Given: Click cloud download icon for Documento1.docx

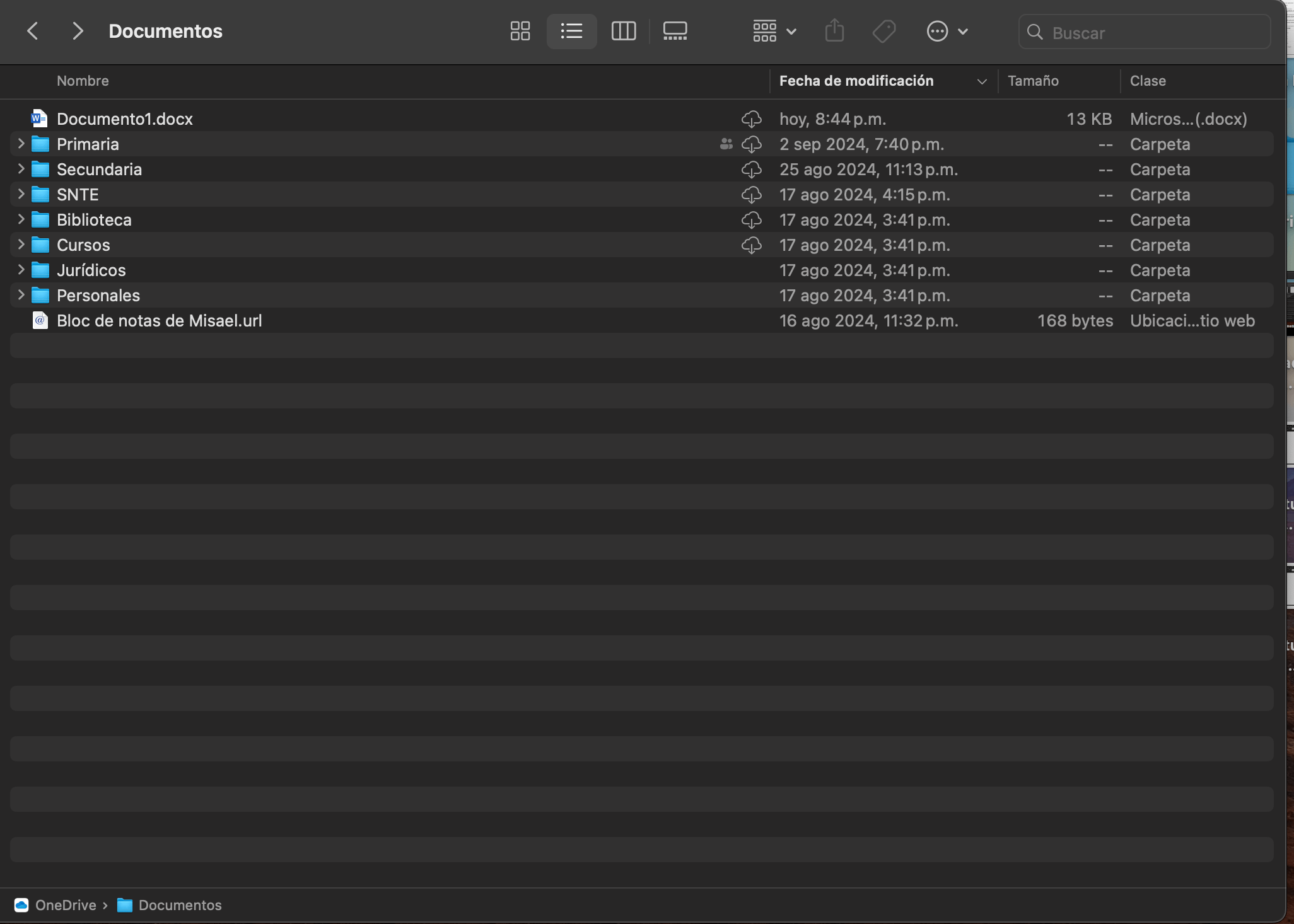Looking at the screenshot, I should click(x=751, y=119).
